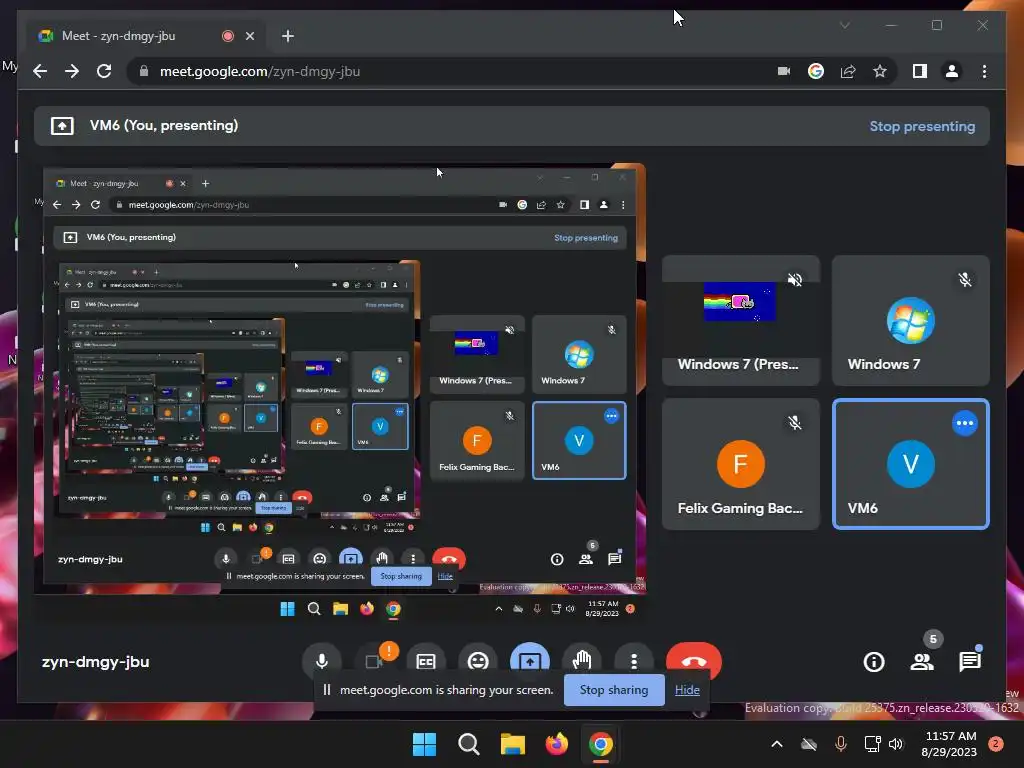Bookmark this tab with star icon

[x=880, y=71]
